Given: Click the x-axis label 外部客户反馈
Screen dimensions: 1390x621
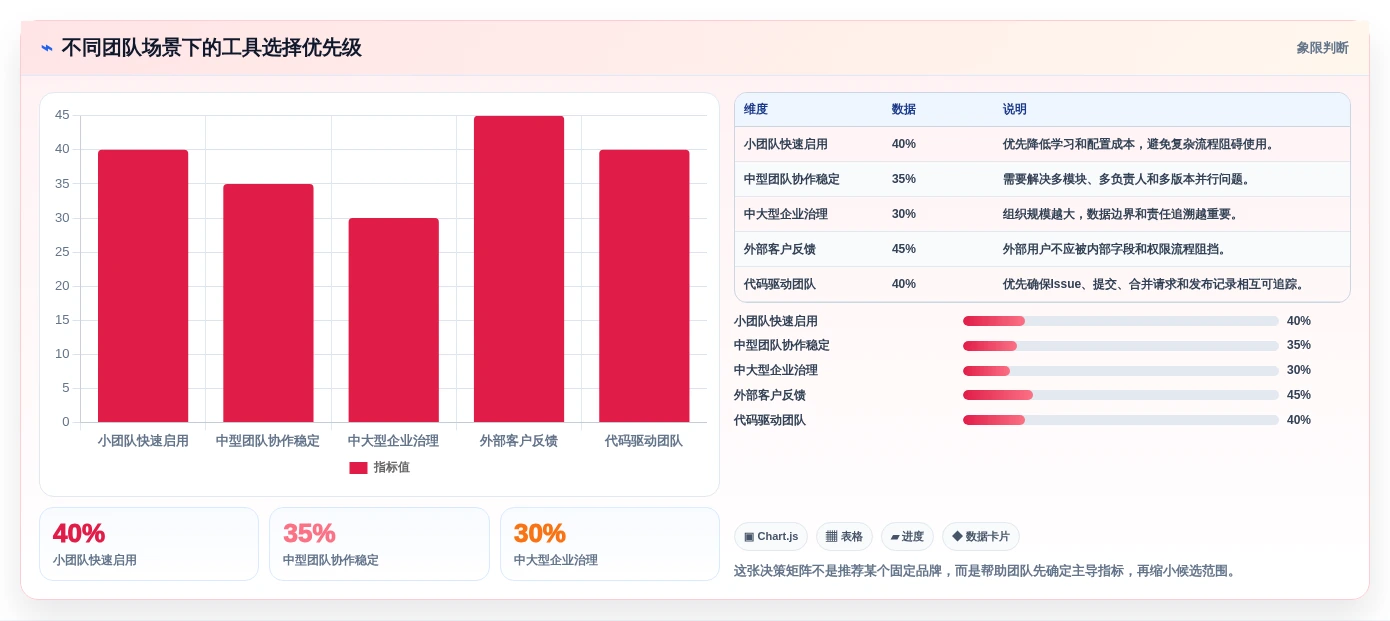Looking at the screenshot, I should pyautogui.click(x=519, y=441).
